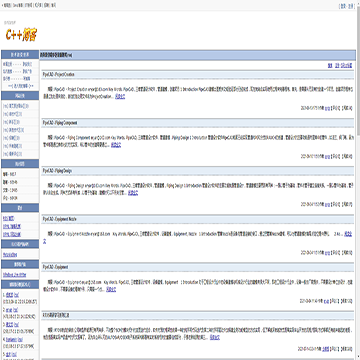Click 阅读全文 link in Piping Component summary
Viewport: 360px width, 360px height.
(x=116, y=145)
